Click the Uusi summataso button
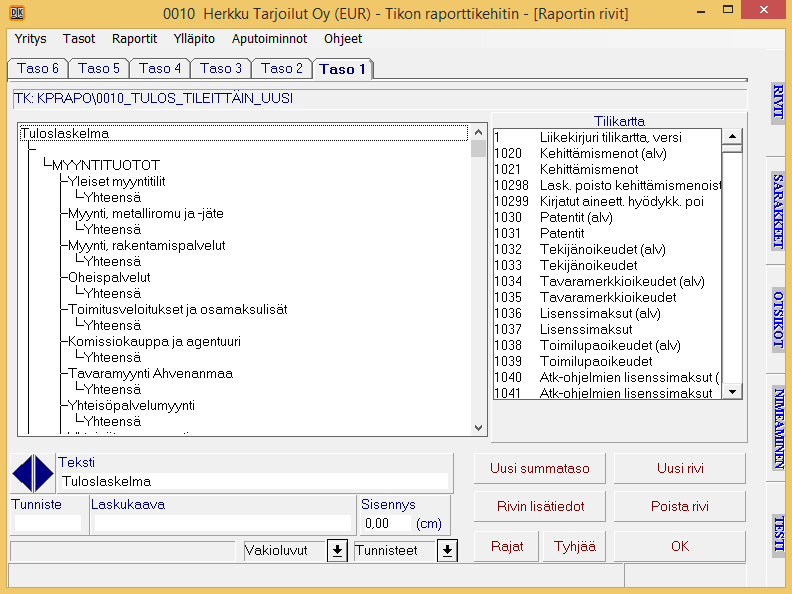 tap(539, 468)
